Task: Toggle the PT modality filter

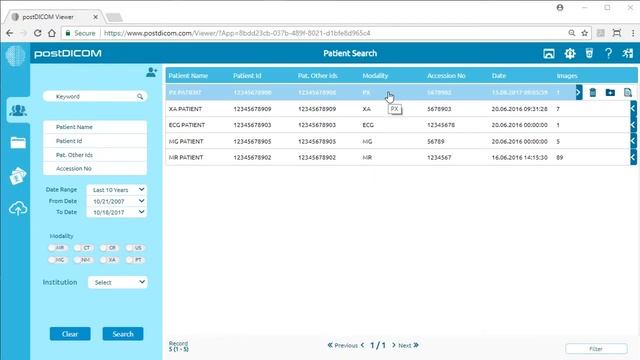Action: tap(135, 260)
